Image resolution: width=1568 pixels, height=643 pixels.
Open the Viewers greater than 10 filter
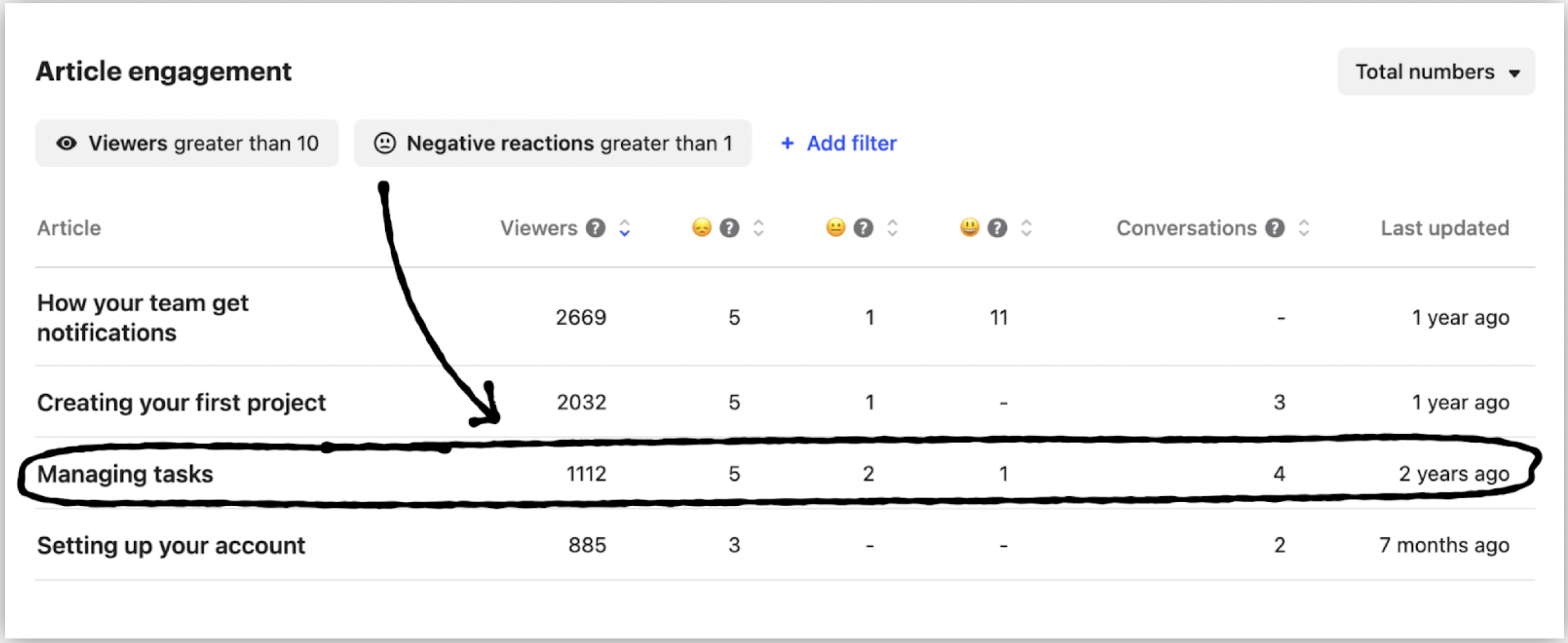coord(187,143)
